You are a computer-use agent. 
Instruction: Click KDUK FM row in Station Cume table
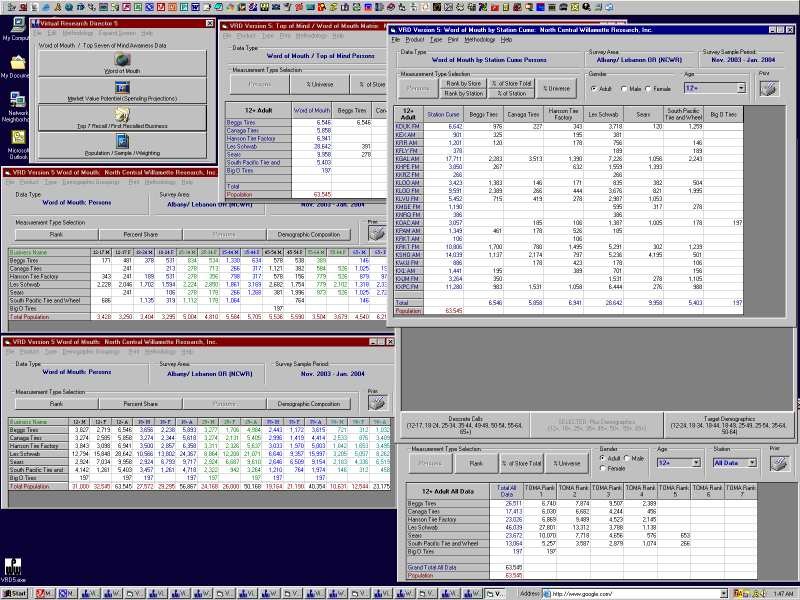pyautogui.click(x=568, y=126)
